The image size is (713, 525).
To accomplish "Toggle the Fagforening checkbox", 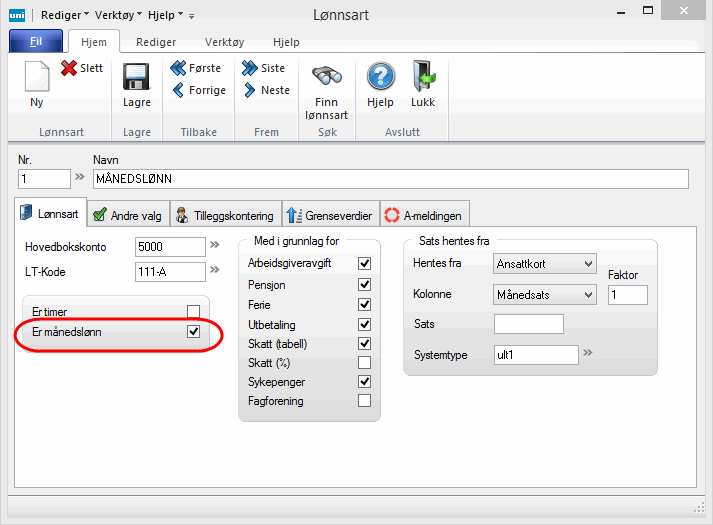I will 364,401.
